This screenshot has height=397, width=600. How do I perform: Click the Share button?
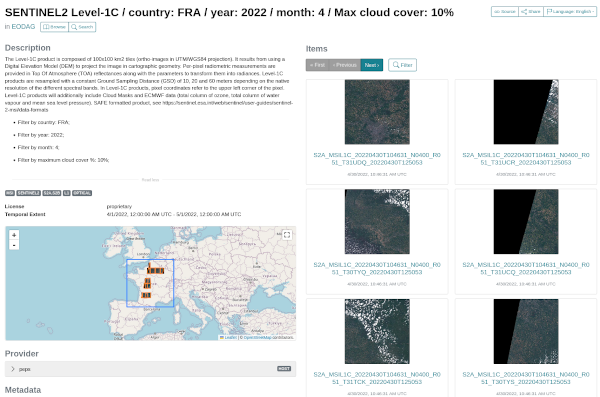(x=531, y=11)
